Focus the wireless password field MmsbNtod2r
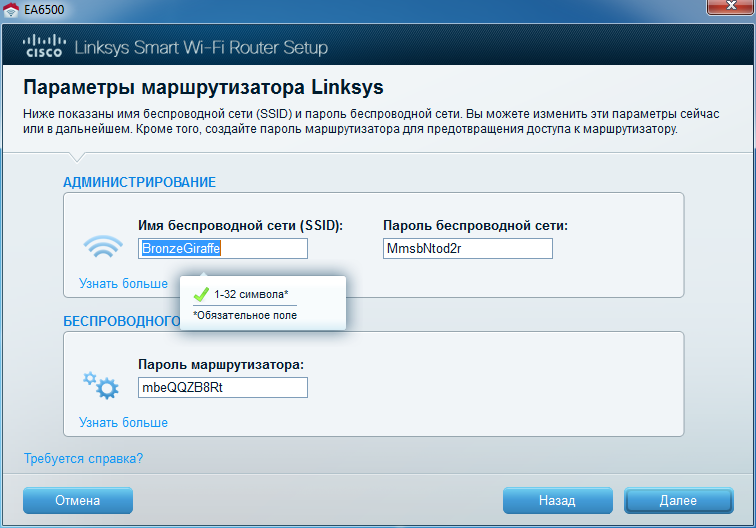 468,248
